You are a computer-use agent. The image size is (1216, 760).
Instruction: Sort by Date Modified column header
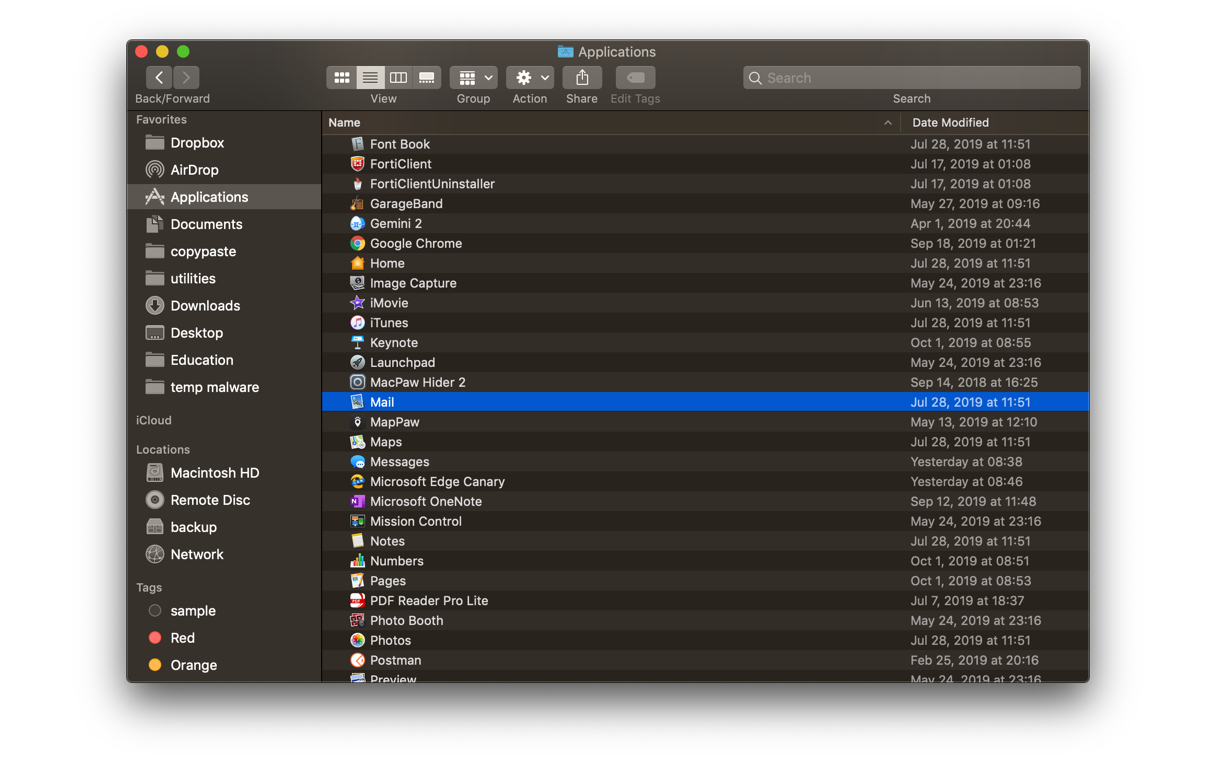(950, 123)
